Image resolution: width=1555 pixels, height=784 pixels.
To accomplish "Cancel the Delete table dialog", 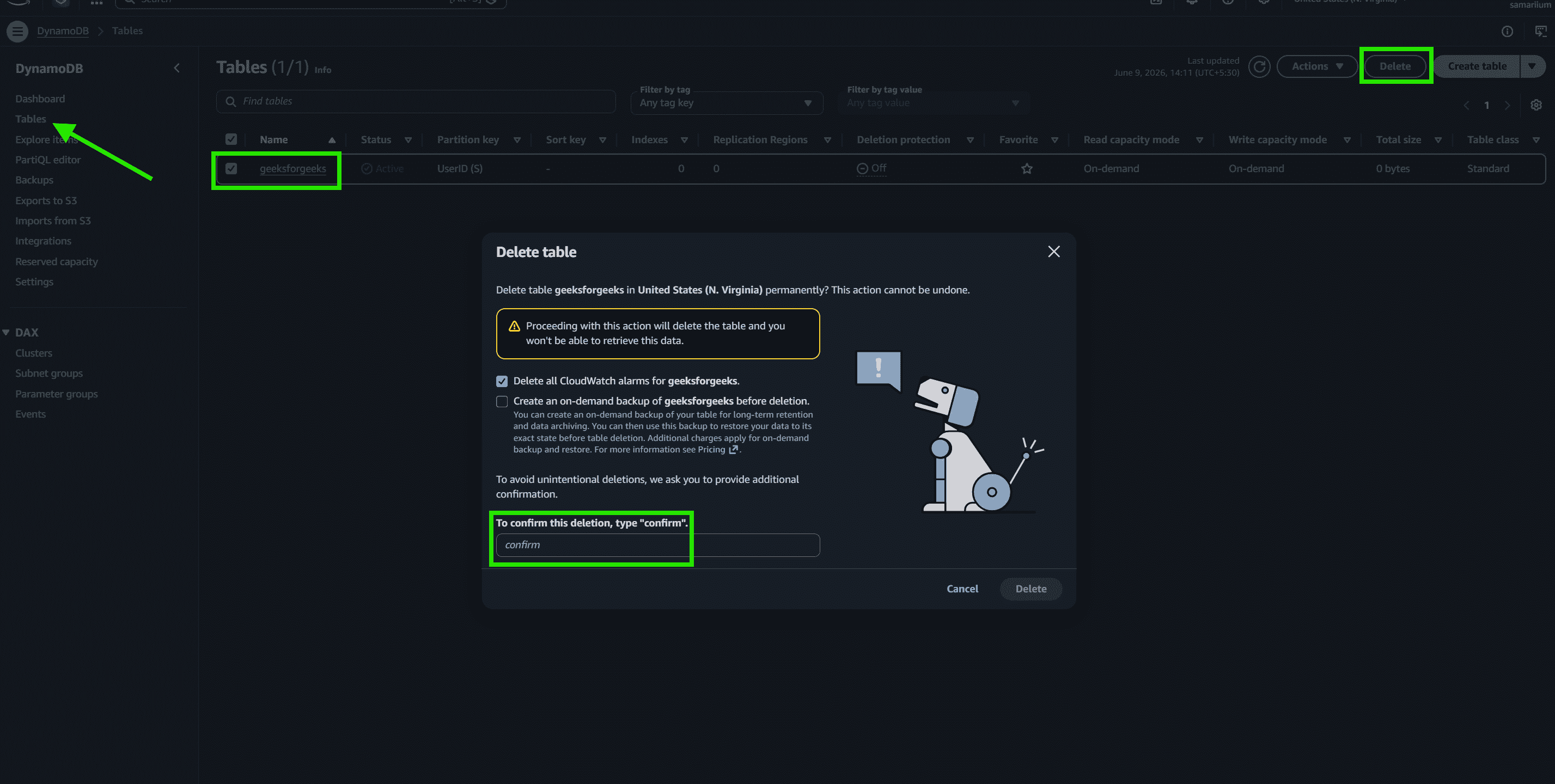I will click(x=962, y=589).
